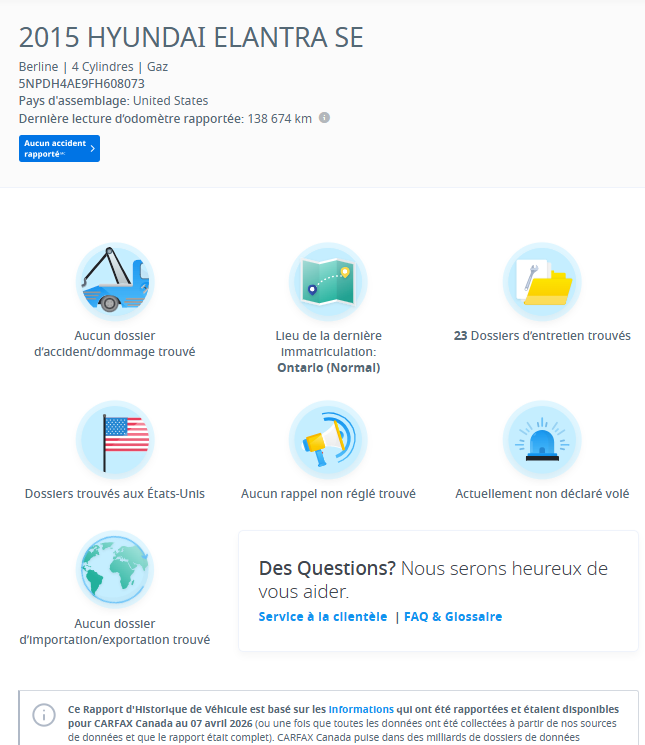
Task: Open the Service à la clientèle link
Action: pyautogui.click(x=322, y=616)
